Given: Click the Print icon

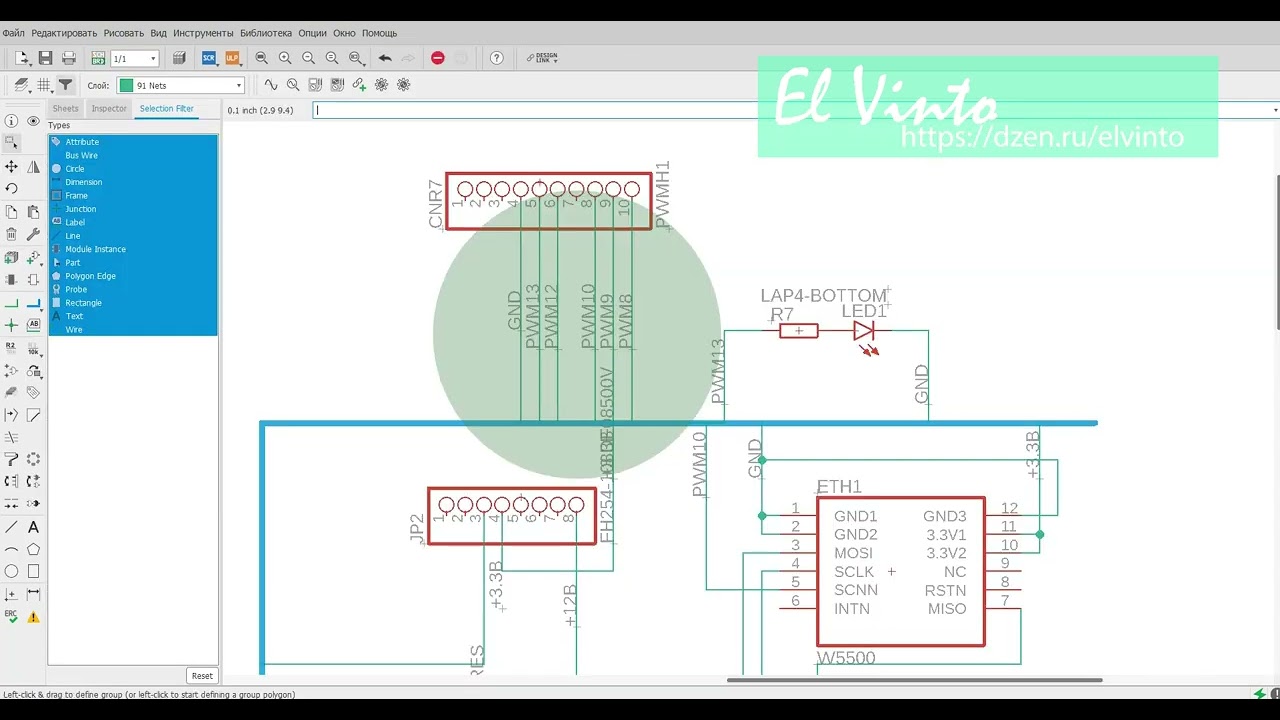Looking at the screenshot, I should (x=69, y=58).
